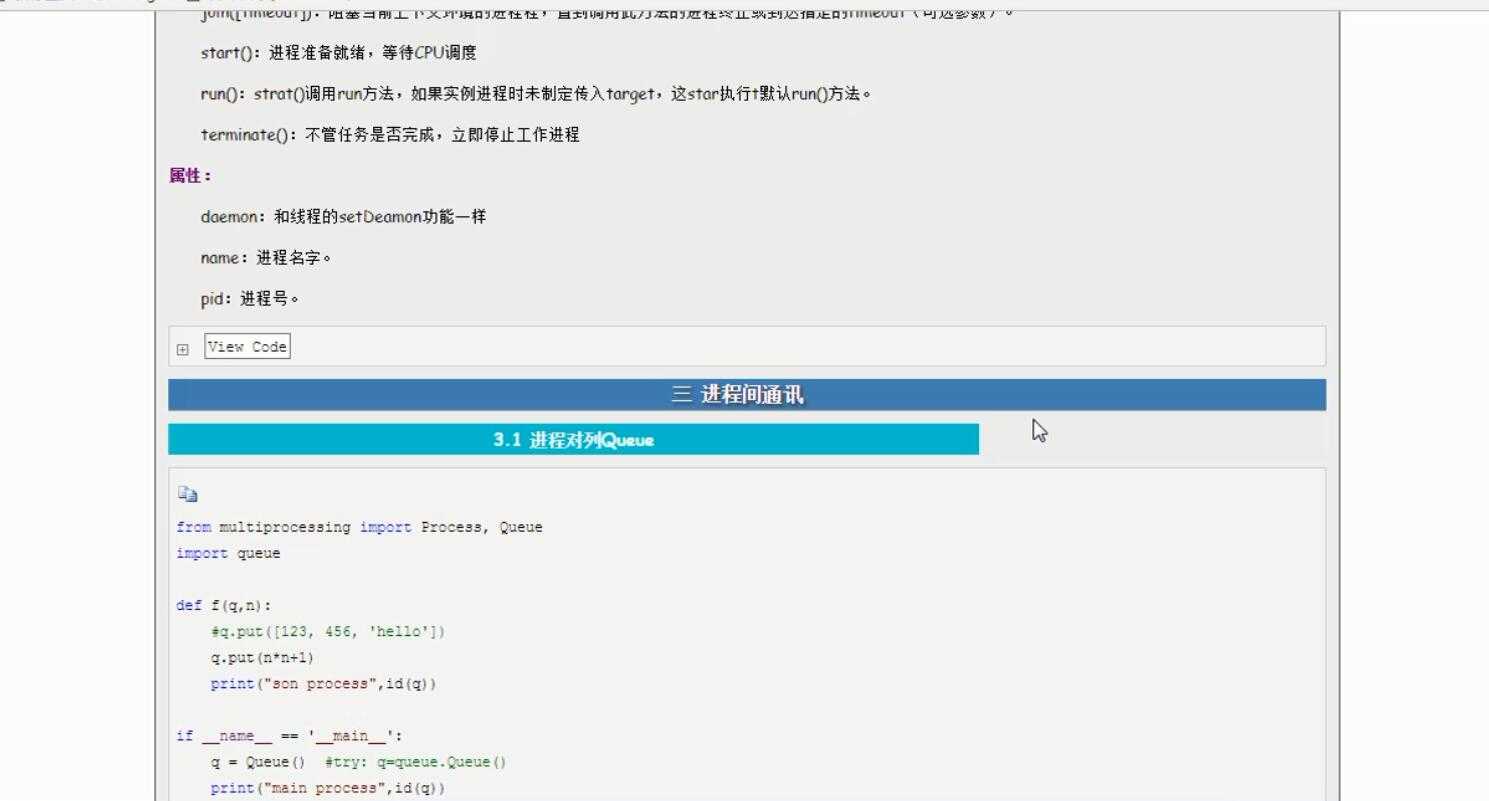This screenshot has height=801, width=1489.
Task: Click the copy code icon above the code block
Action: (x=188, y=494)
